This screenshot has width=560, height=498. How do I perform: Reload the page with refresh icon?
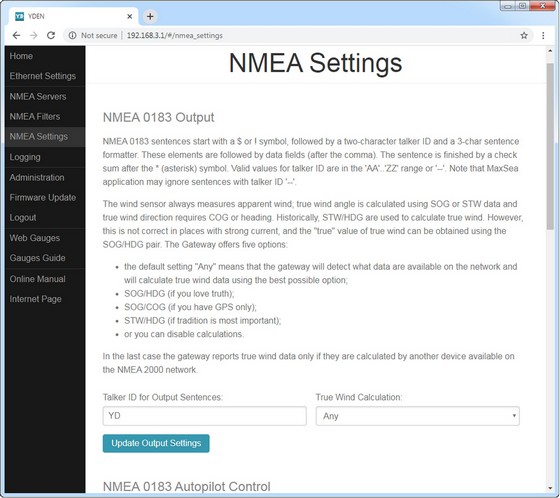click(51, 35)
